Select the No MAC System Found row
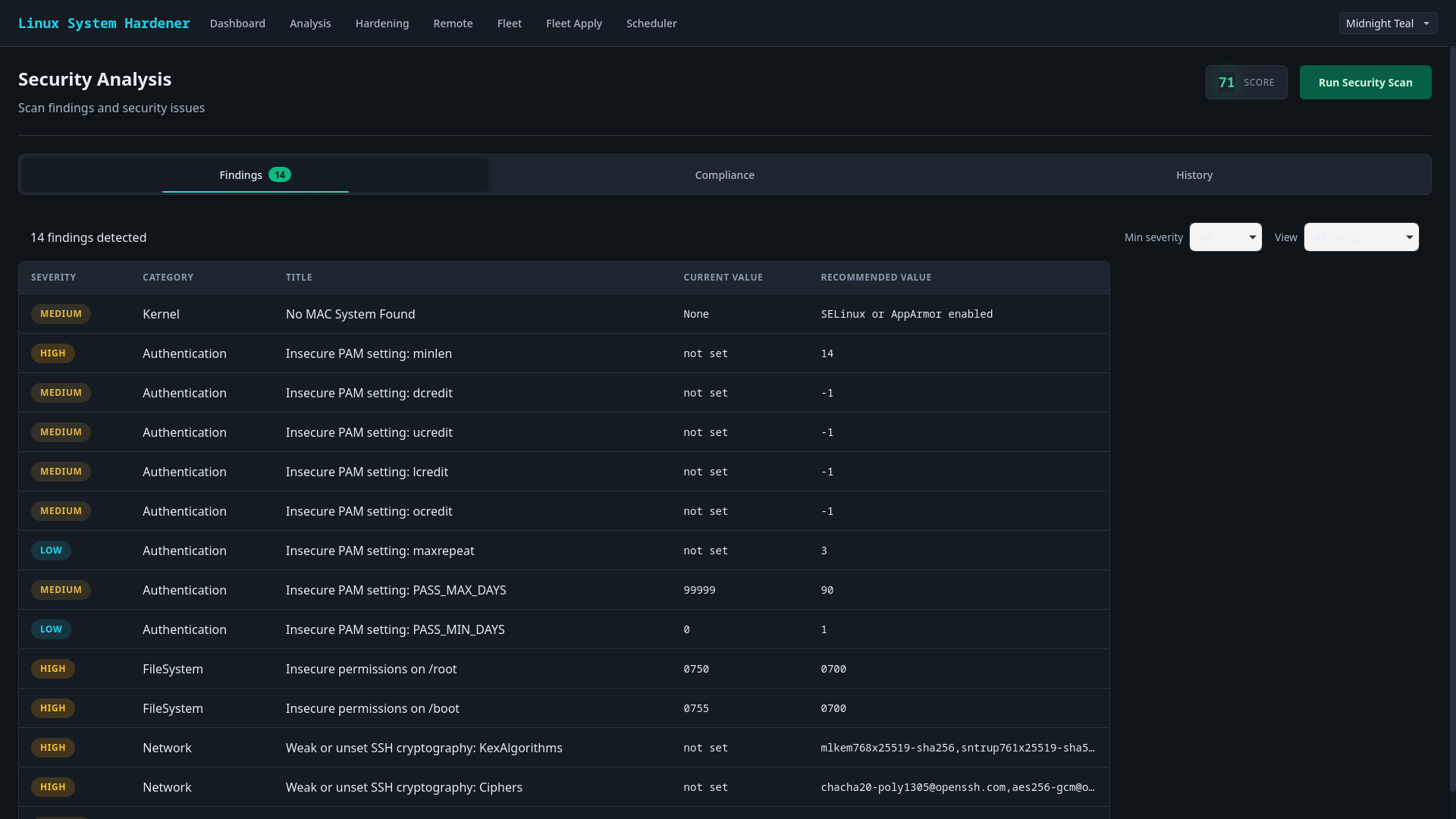Image resolution: width=1456 pixels, height=819 pixels. [564, 314]
